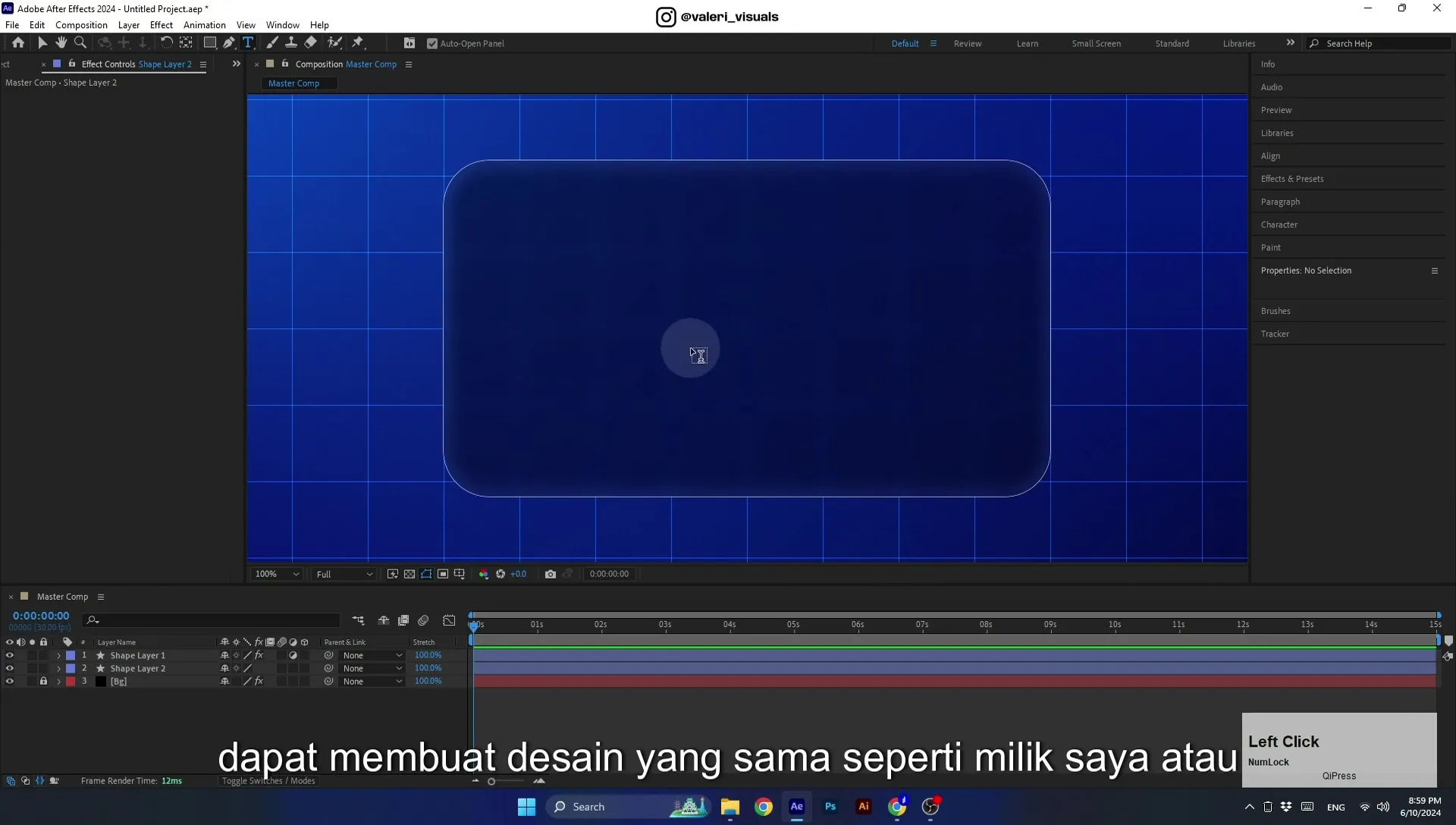Hide Shape Layer 2 with eye icon
This screenshot has height=825, width=1456.
(9, 668)
